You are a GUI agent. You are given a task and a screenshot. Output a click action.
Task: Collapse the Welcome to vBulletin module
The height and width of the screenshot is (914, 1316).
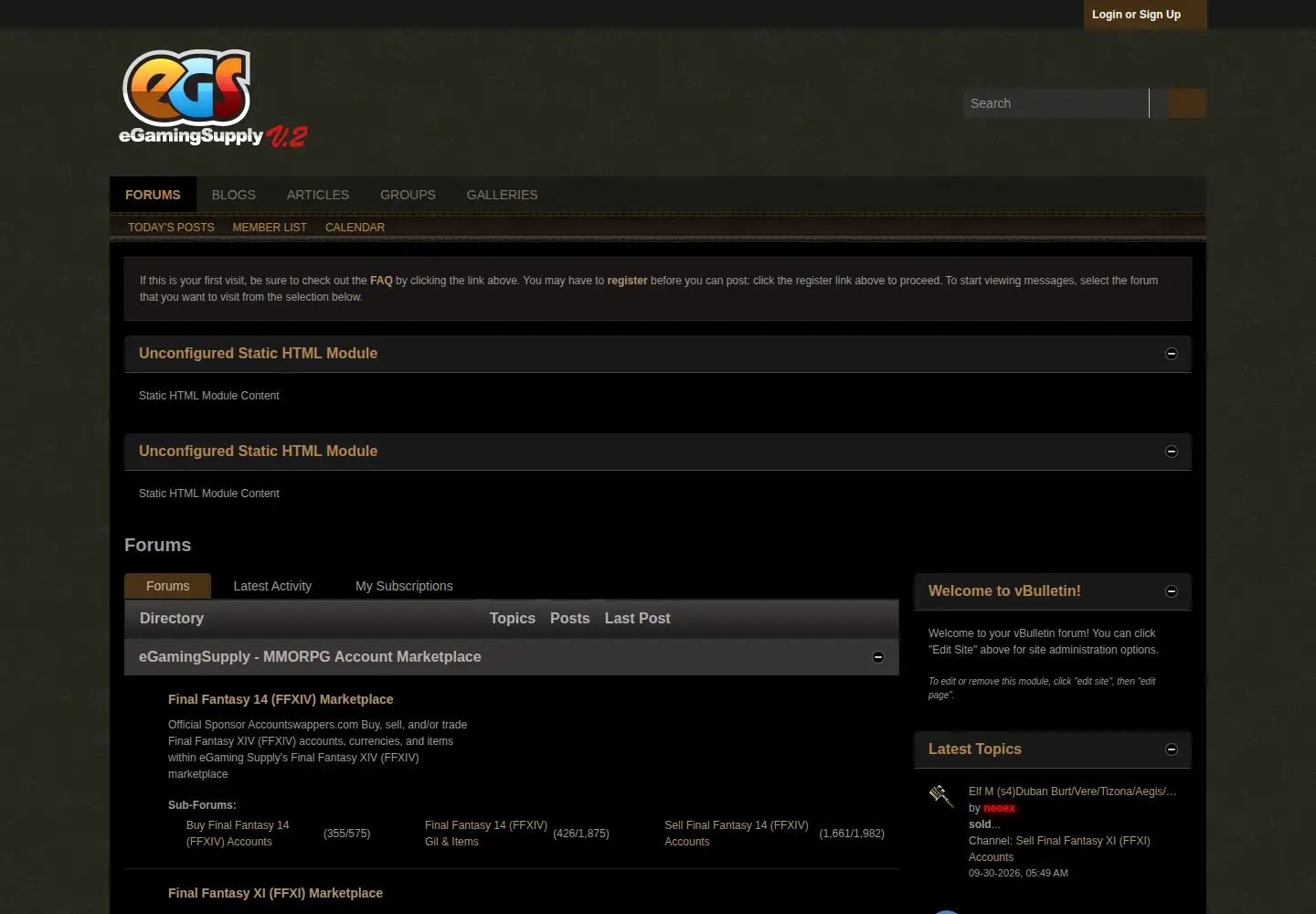(x=1172, y=591)
